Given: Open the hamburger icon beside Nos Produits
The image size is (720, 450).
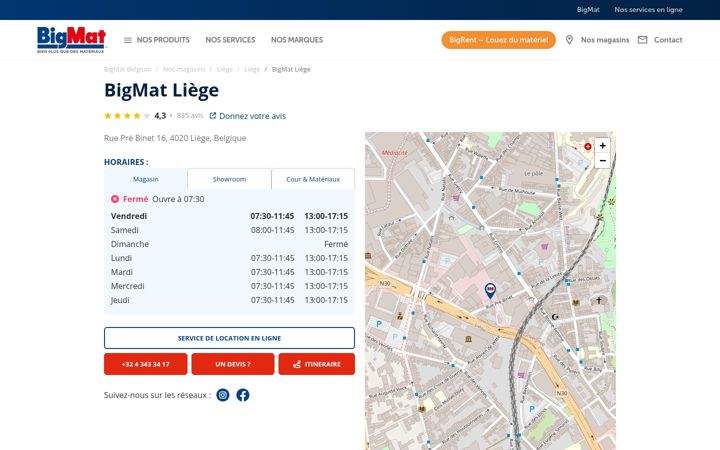Looking at the screenshot, I should (128, 40).
